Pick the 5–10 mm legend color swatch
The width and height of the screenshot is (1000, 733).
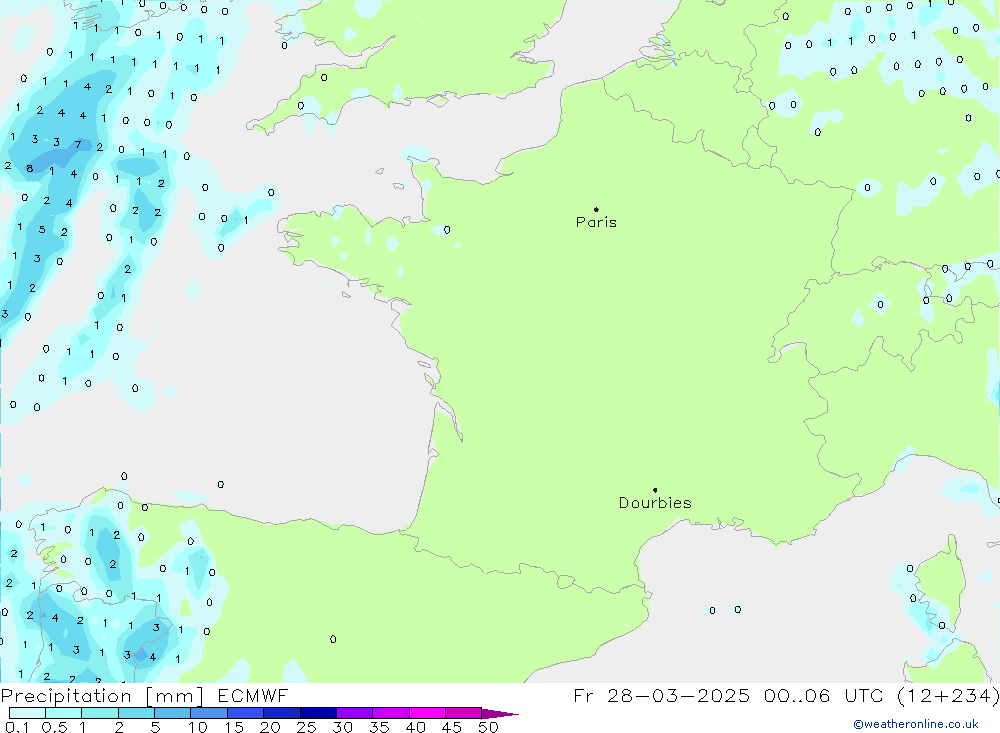pyautogui.click(x=173, y=713)
